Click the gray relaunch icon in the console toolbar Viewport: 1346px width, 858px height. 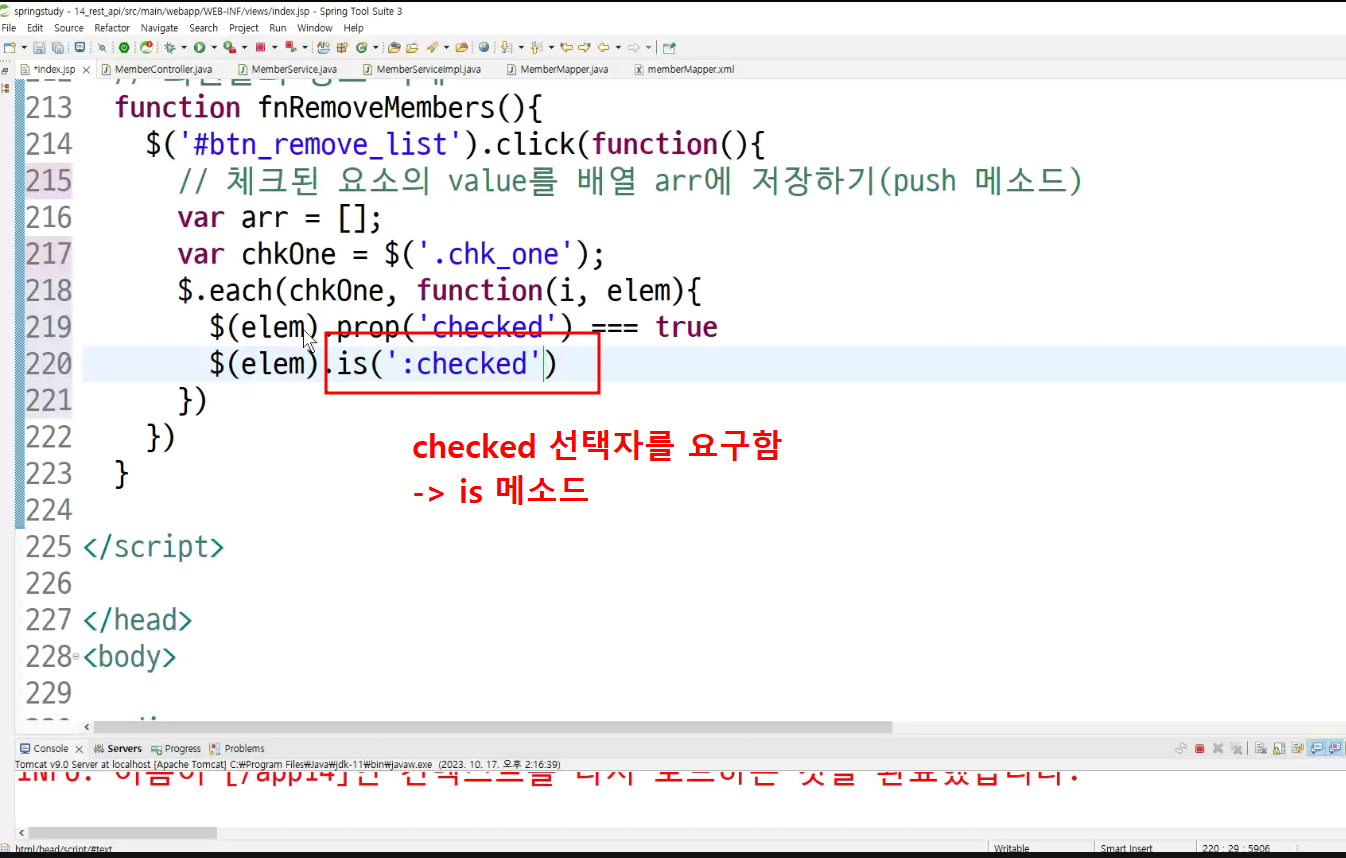(1181, 748)
